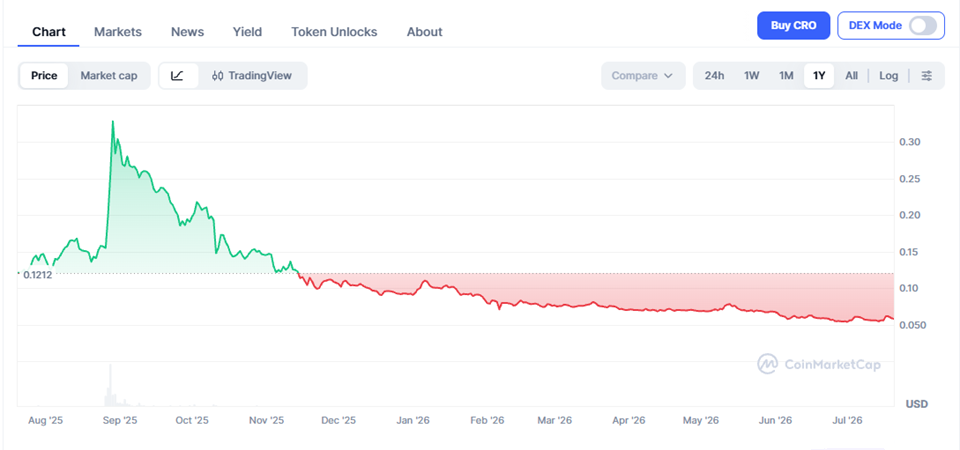Click the Nov '25 axis label
The height and width of the screenshot is (450, 960).
tap(267, 421)
